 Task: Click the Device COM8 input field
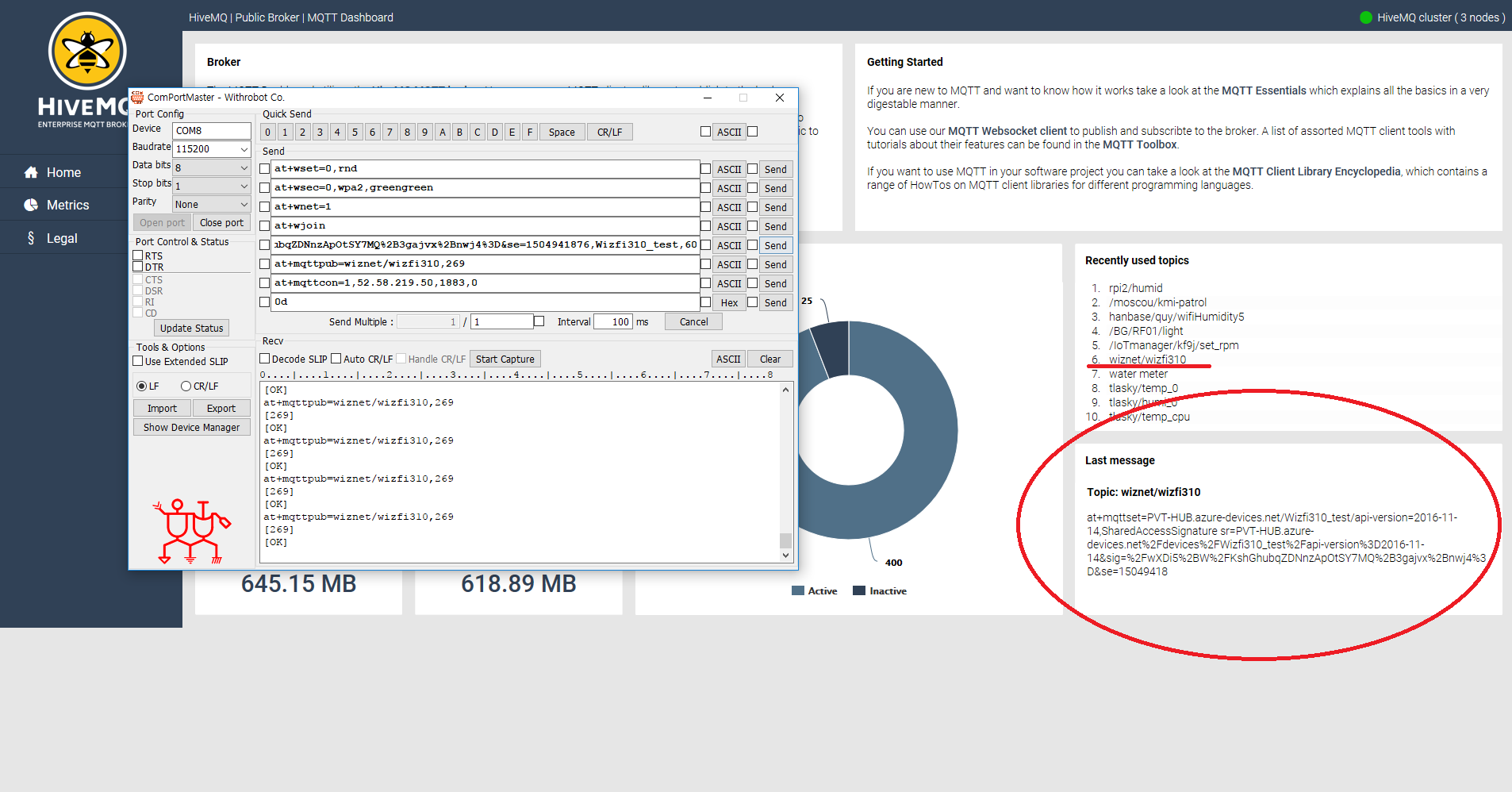(x=211, y=130)
